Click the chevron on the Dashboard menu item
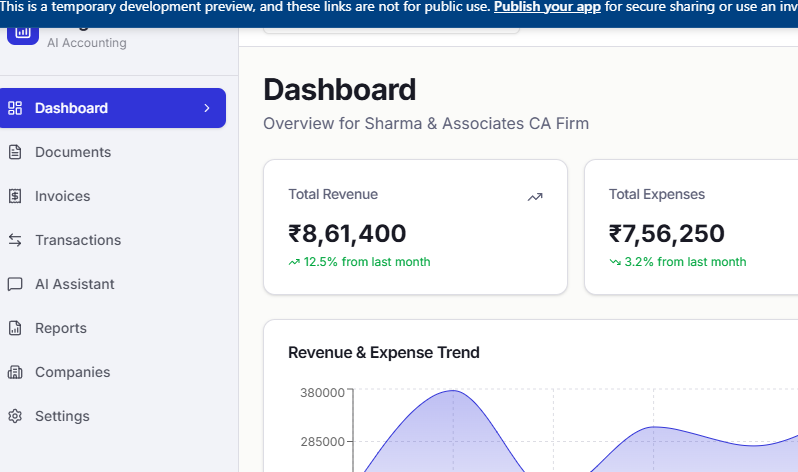Screen dimensions: 798x472 207,108
